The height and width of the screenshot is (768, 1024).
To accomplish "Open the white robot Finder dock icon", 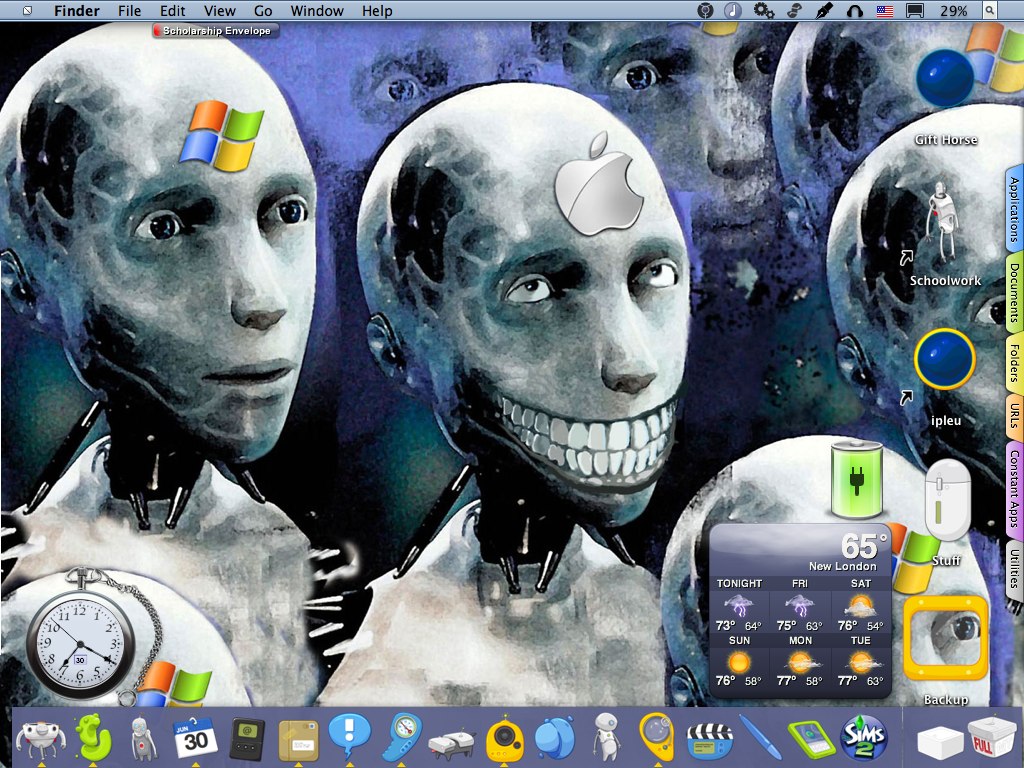I will (40, 739).
